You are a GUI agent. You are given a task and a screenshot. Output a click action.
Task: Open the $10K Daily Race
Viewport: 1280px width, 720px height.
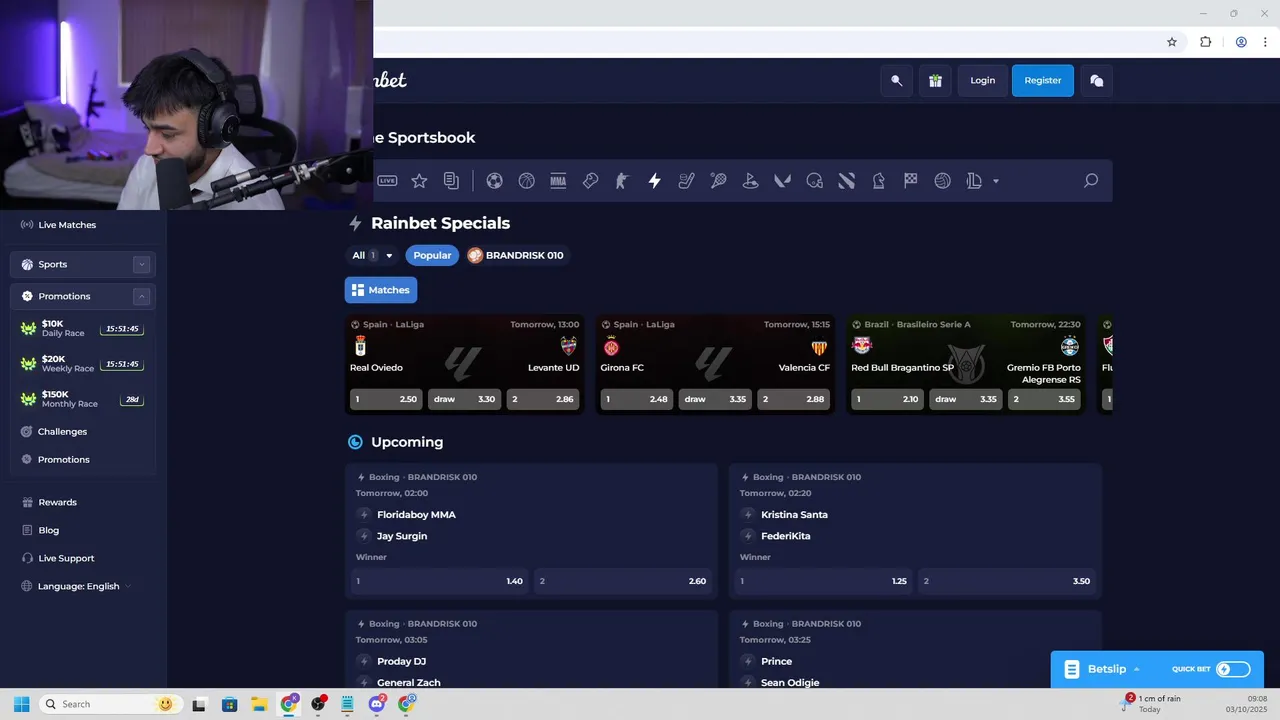point(81,328)
